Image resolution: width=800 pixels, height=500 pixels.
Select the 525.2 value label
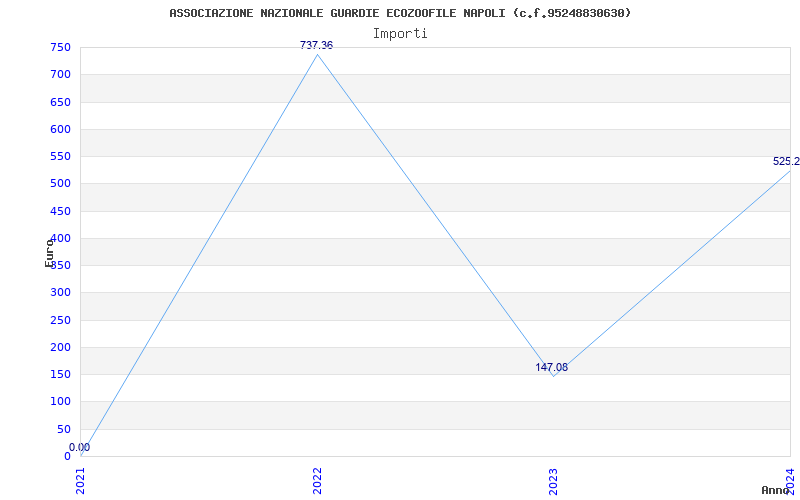[x=785, y=162]
